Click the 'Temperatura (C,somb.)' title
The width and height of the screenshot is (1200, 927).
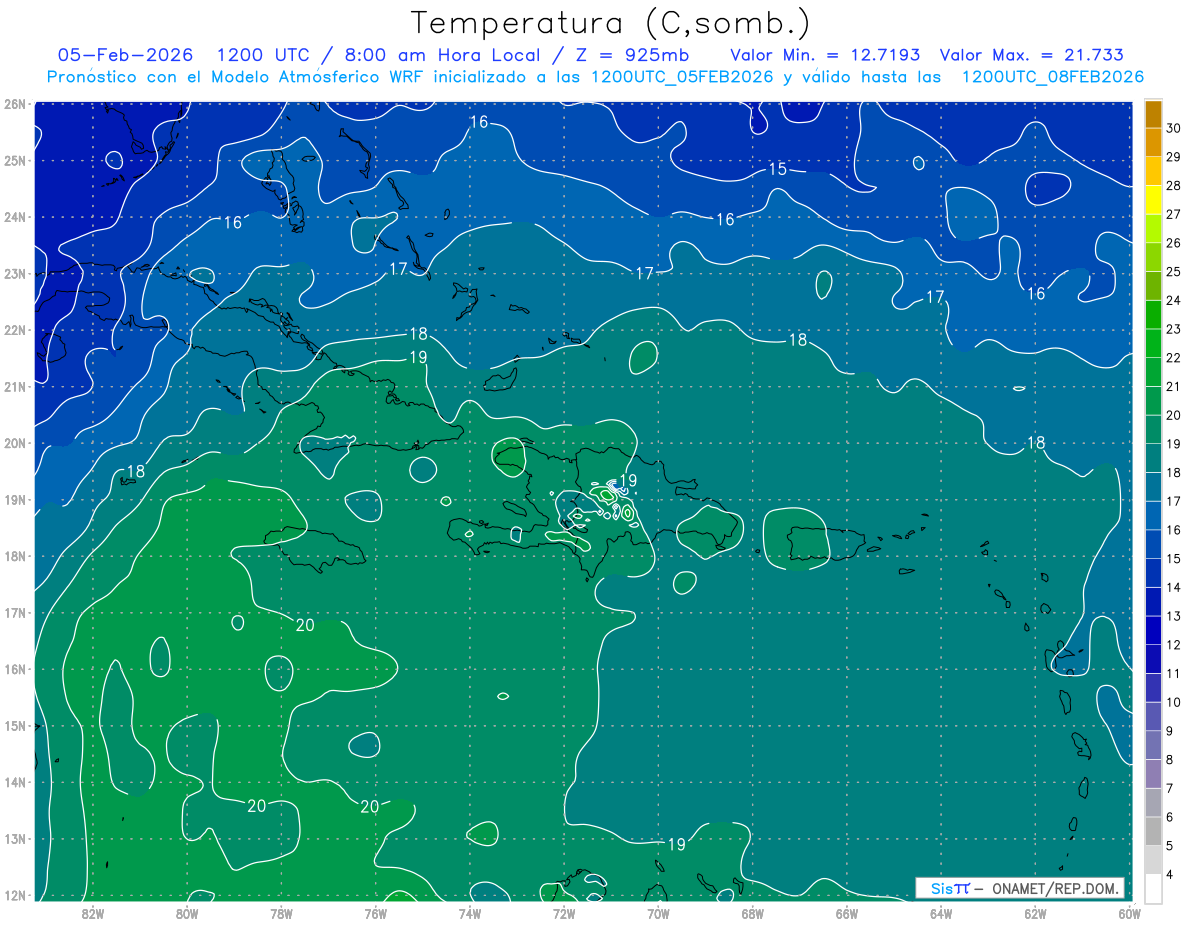coord(611,23)
